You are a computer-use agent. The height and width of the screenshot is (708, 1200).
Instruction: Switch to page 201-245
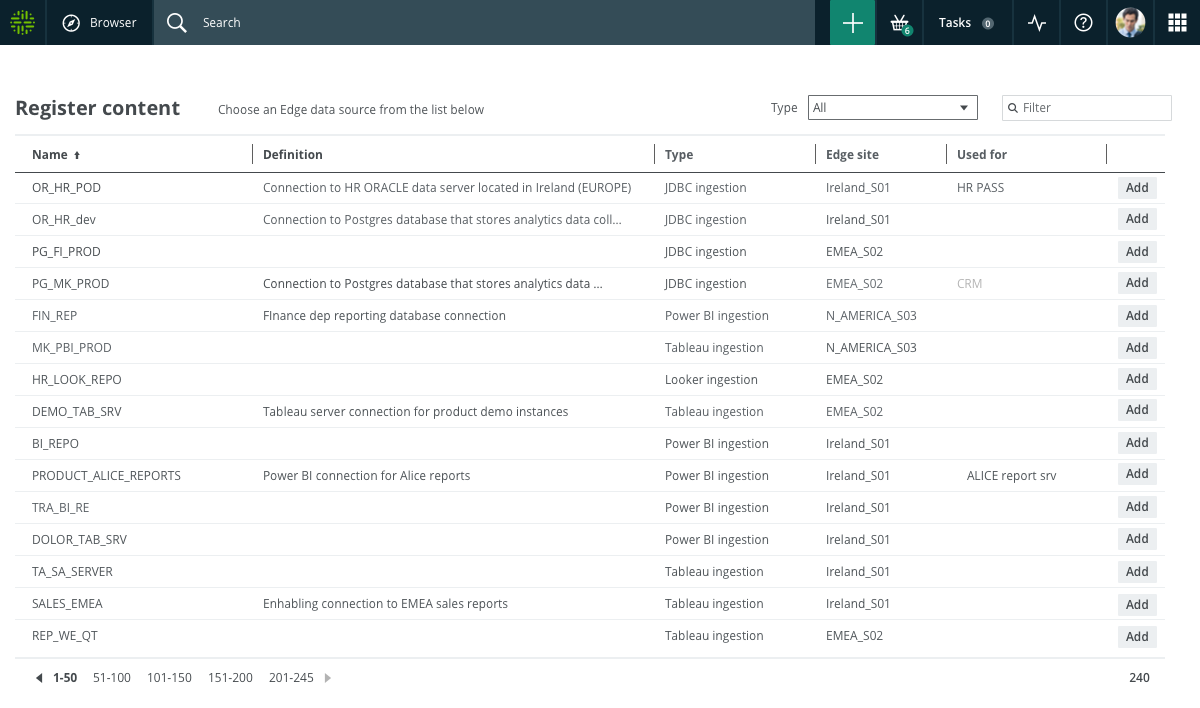[x=291, y=678]
